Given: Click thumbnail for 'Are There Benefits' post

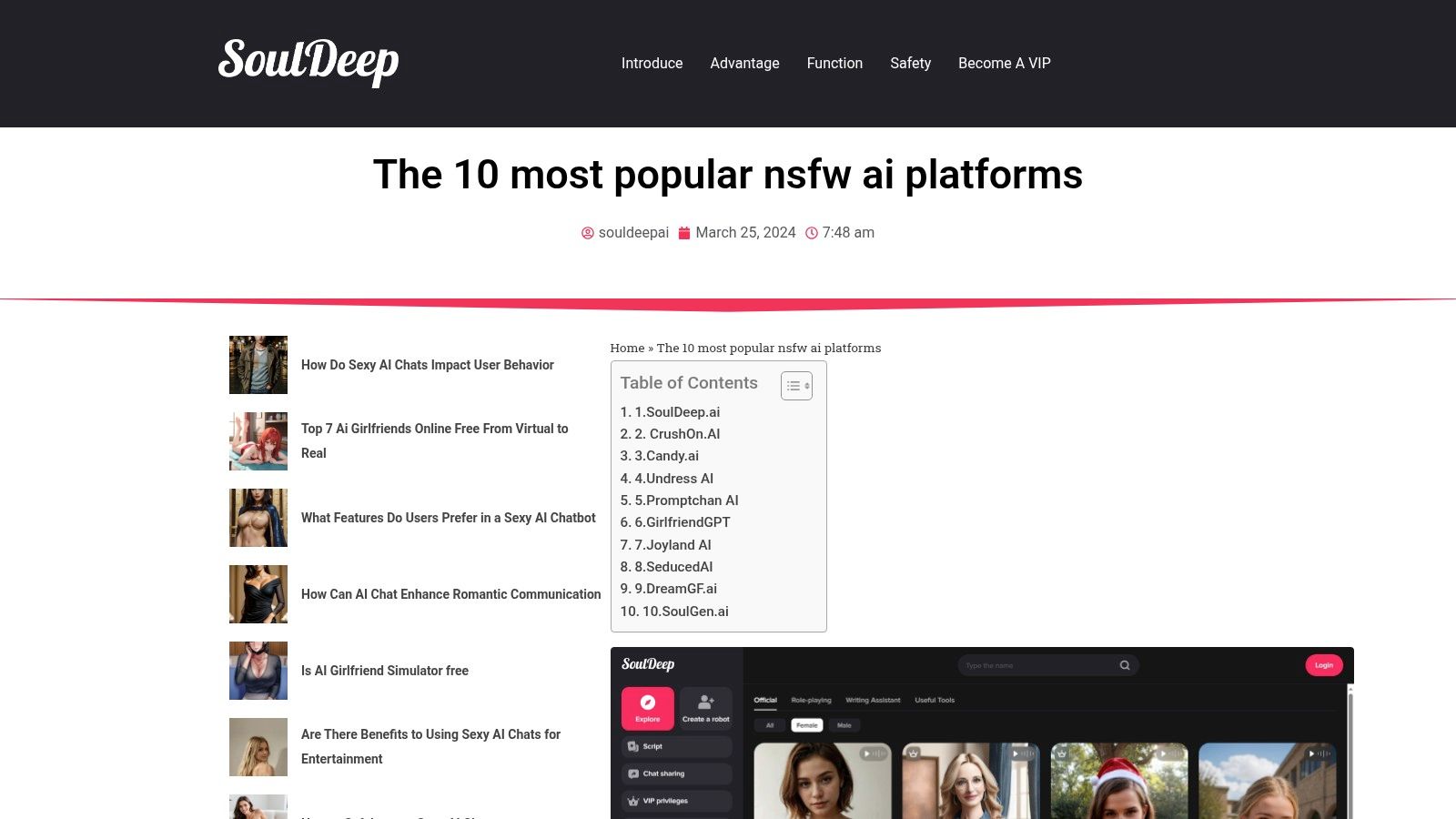Looking at the screenshot, I should 258,747.
